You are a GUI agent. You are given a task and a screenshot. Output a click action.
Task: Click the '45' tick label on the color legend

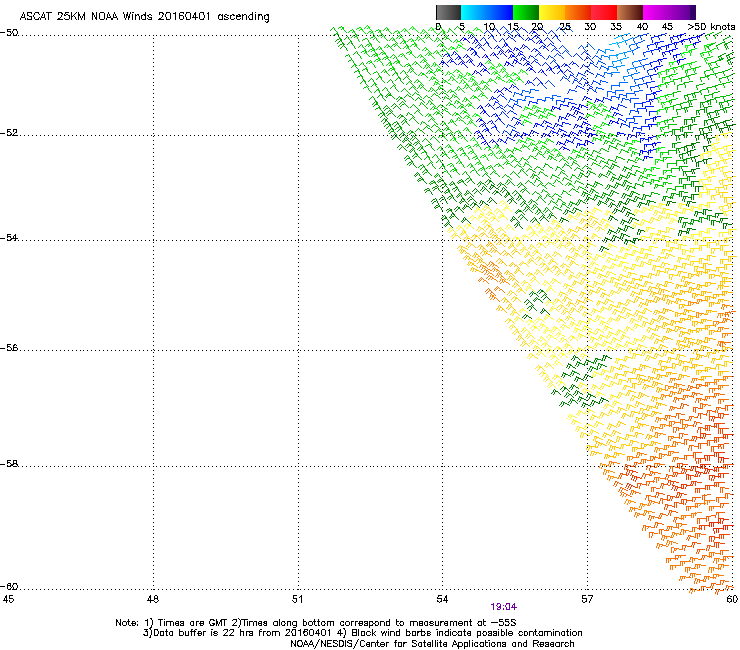(x=667, y=27)
